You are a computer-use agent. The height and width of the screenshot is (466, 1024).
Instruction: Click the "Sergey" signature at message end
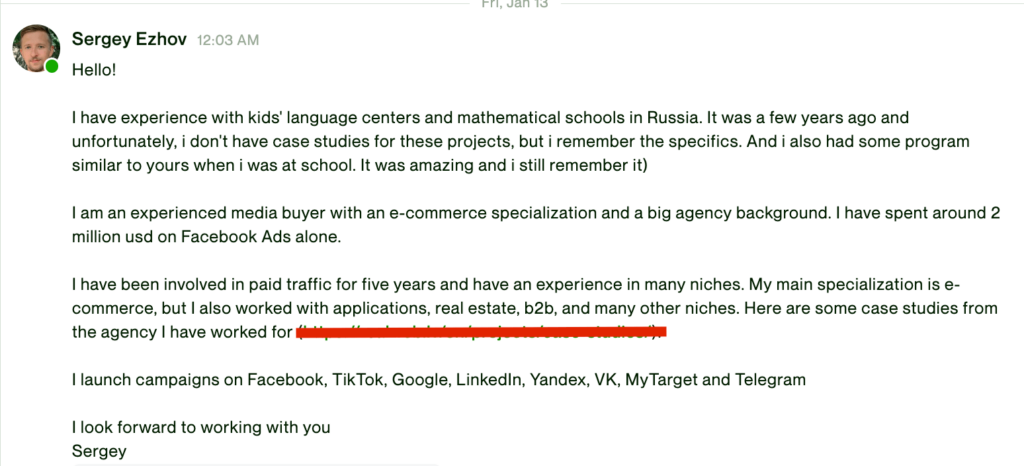[x=99, y=451]
